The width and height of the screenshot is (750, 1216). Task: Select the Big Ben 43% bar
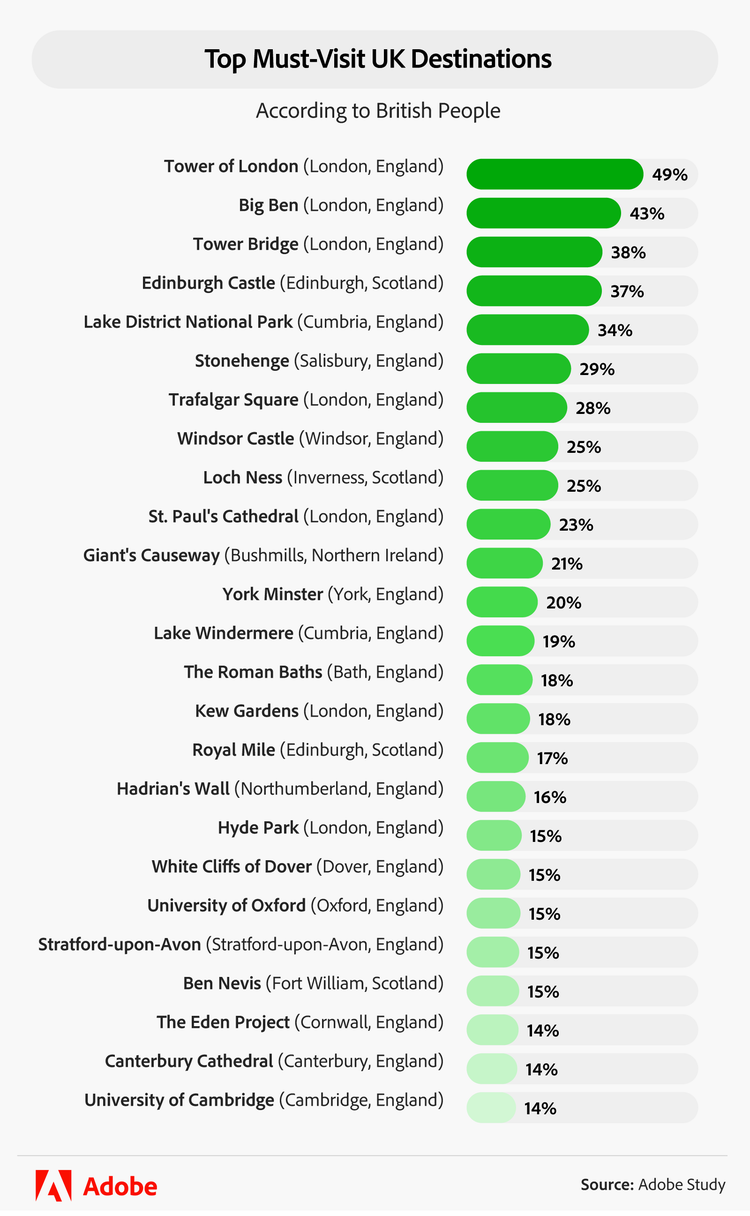(544, 213)
